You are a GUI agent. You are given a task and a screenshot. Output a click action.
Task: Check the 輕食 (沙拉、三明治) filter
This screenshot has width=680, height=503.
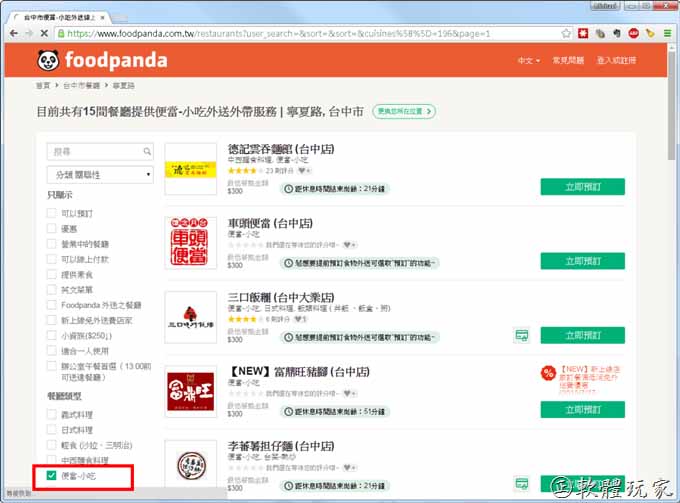[x=52, y=445]
